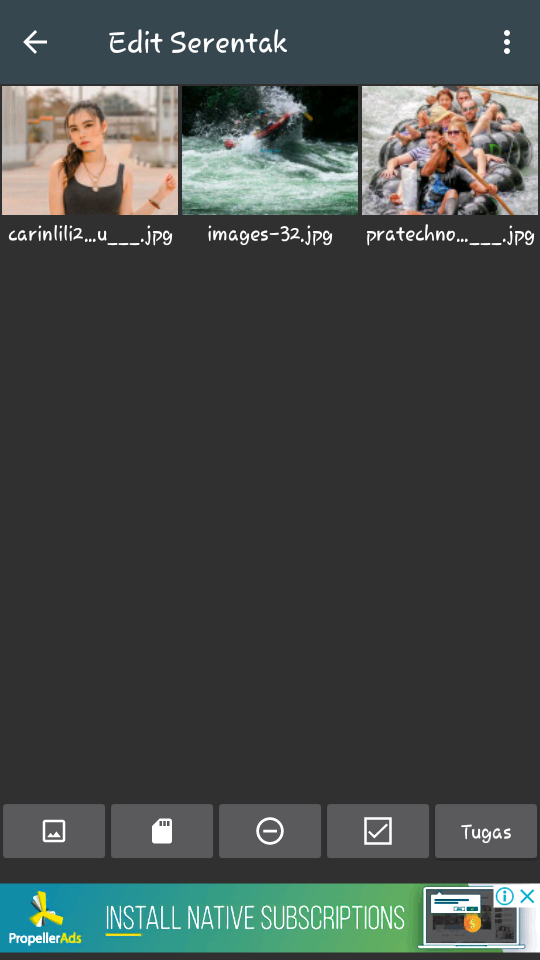Add images using the gallery icon button
This screenshot has height=960, width=540.
[x=54, y=831]
